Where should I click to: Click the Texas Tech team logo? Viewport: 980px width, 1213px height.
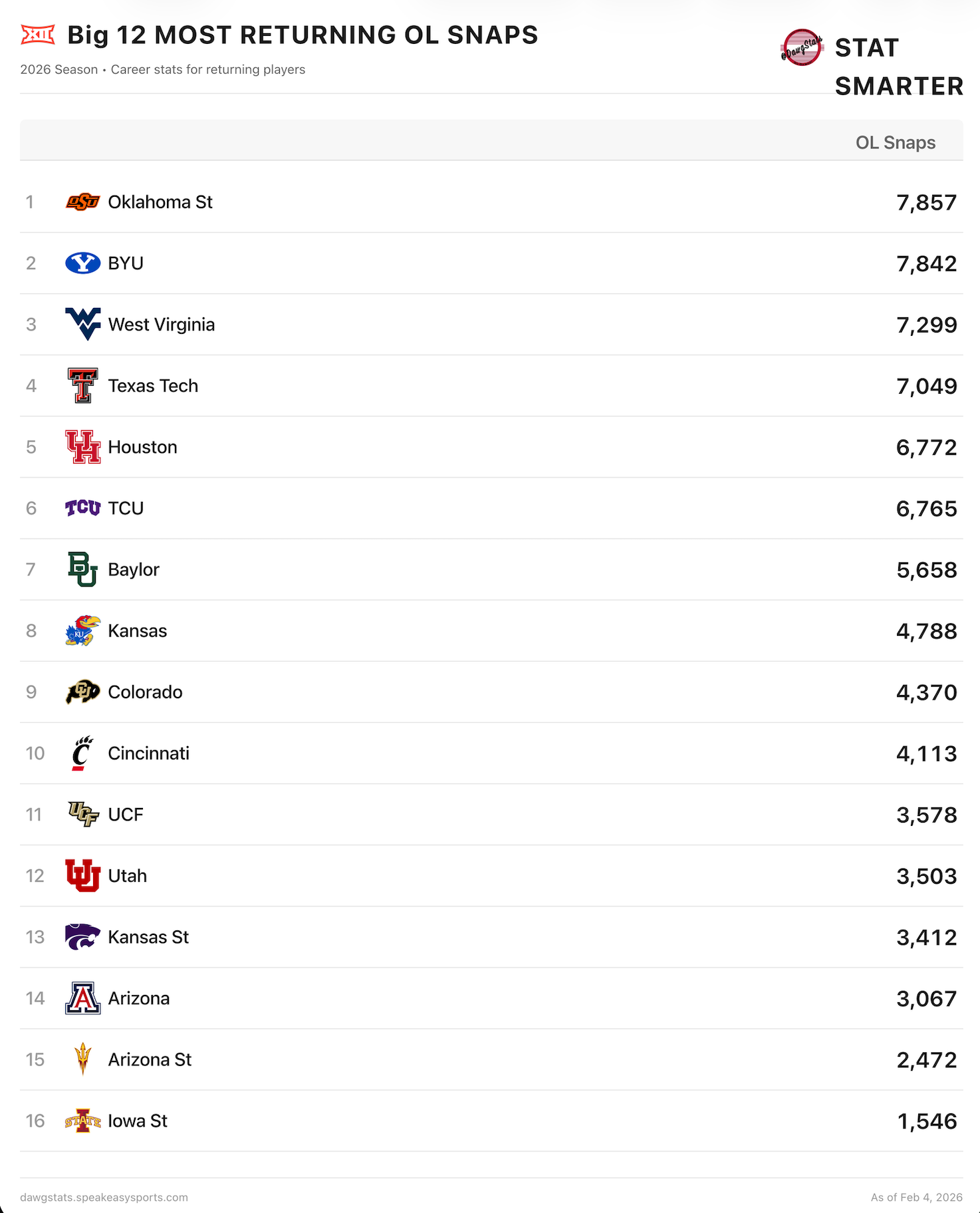[x=82, y=386]
